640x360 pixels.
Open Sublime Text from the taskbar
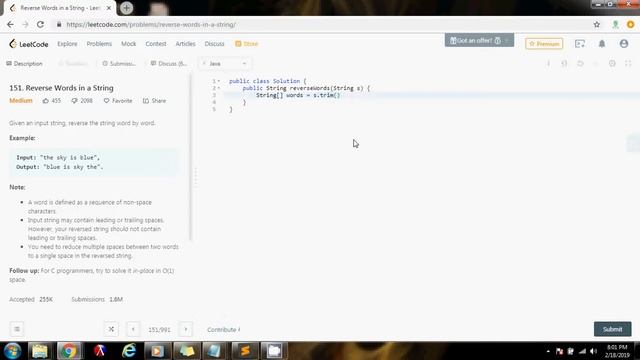coord(245,351)
